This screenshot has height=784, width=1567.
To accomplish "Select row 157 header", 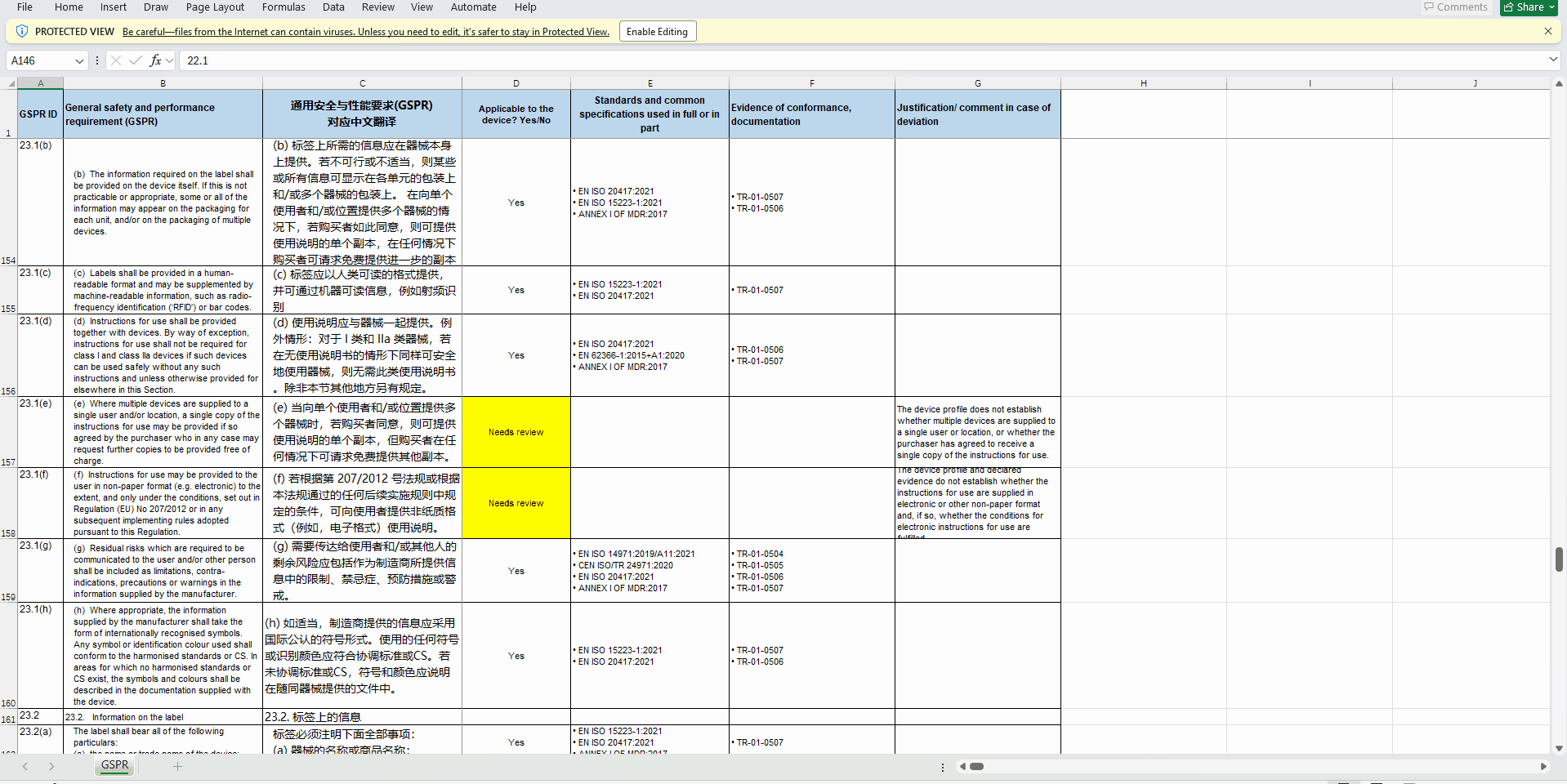I will point(8,432).
